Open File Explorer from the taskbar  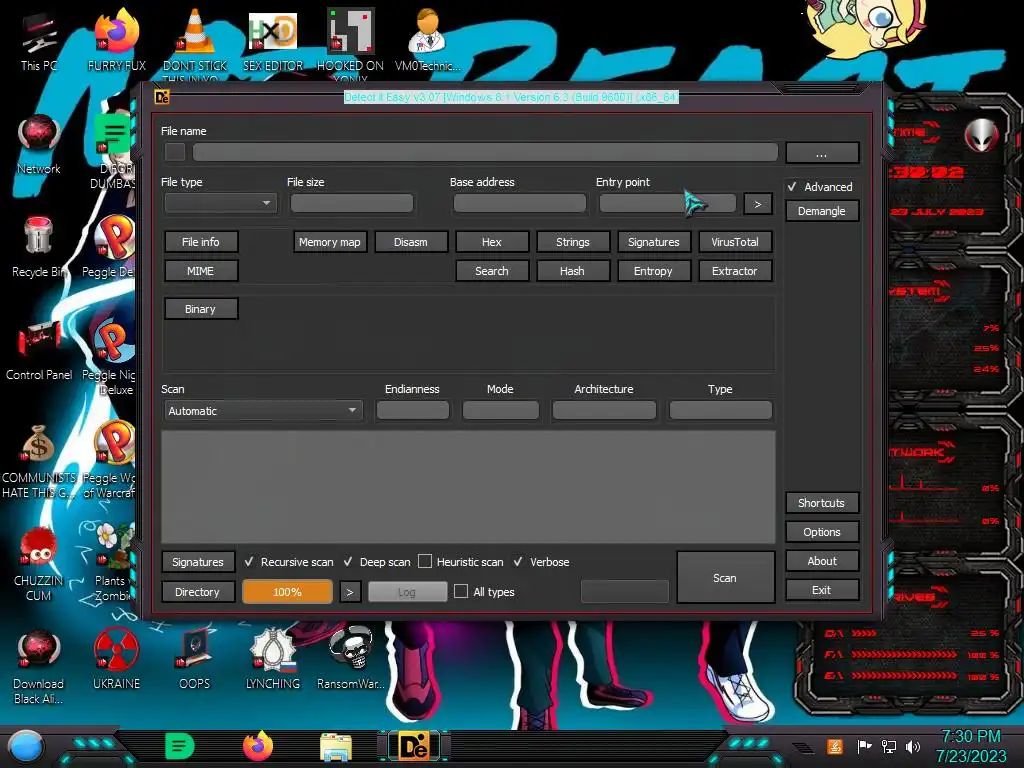click(x=336, y=747)
